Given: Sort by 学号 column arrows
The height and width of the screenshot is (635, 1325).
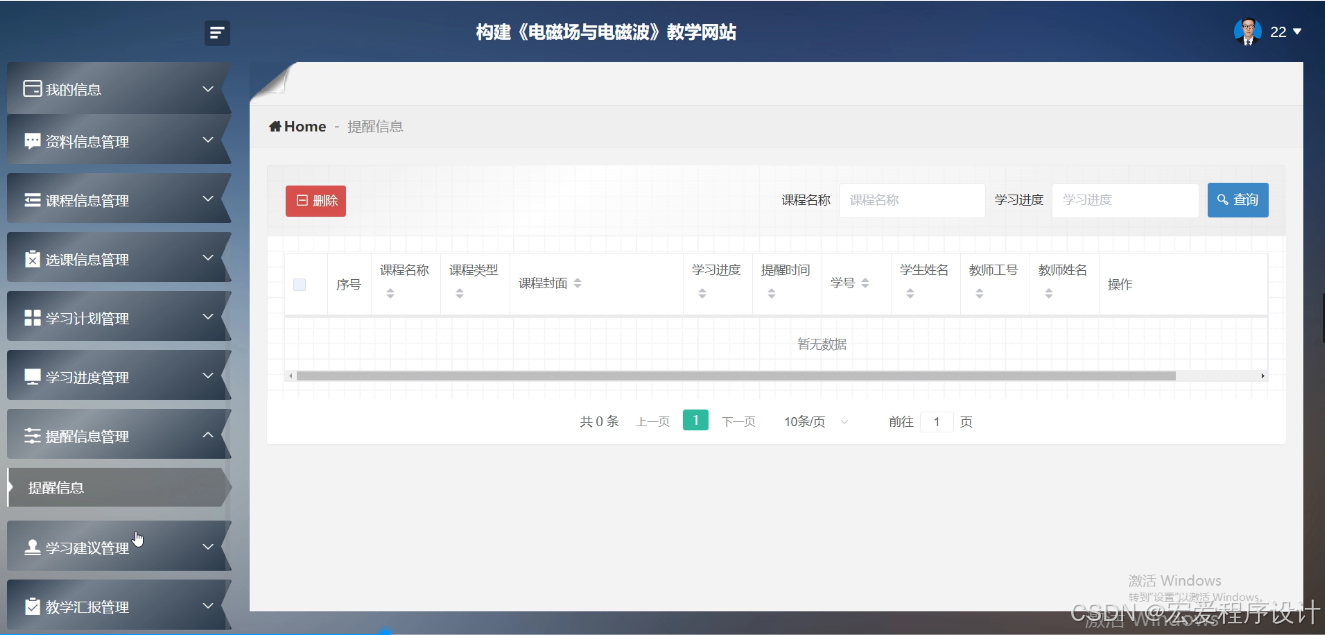Looking at the screenshot, I should click(865, 284).
